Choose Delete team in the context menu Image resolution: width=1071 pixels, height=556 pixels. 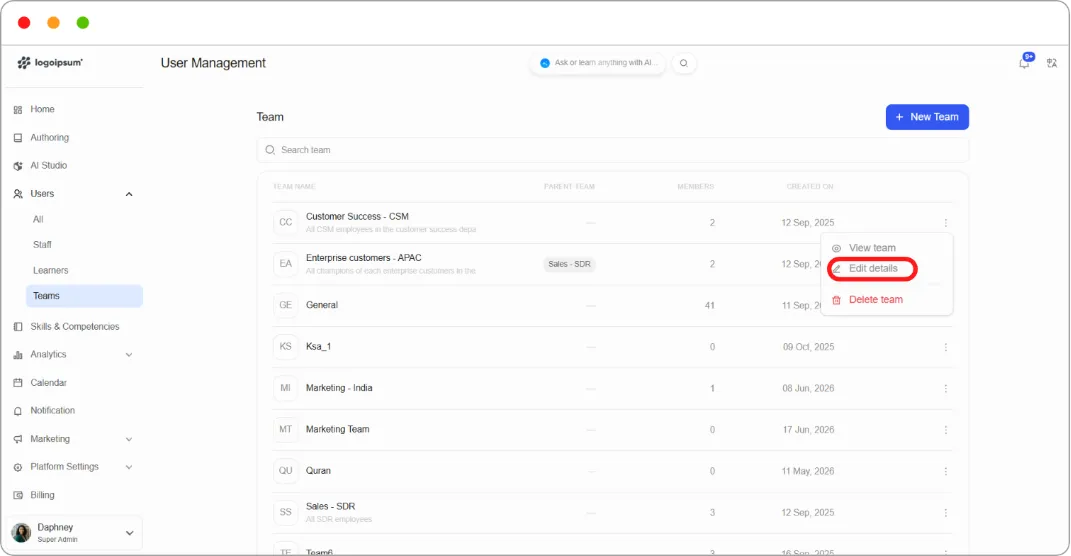[875, 300]
